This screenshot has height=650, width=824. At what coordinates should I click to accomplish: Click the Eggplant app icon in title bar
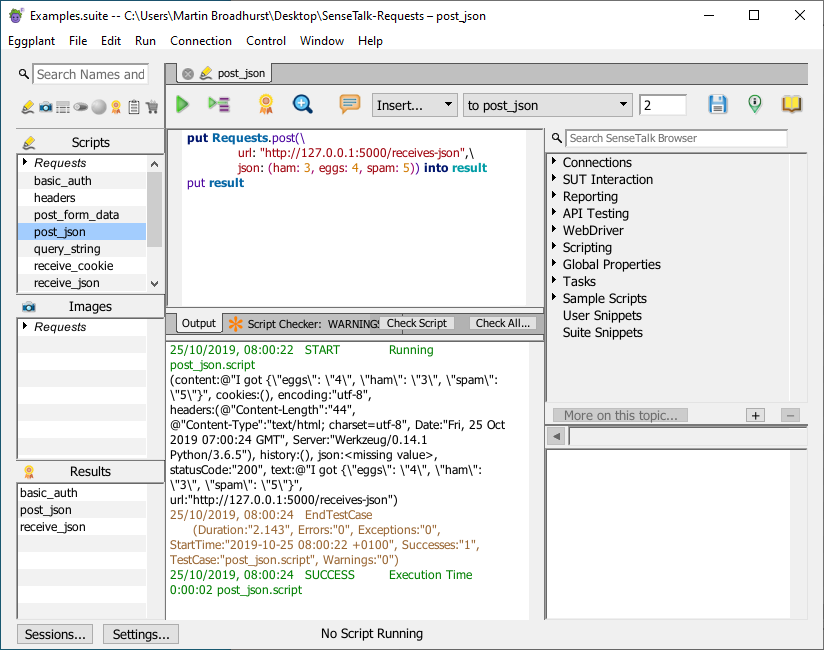click(x=16, y=16)
